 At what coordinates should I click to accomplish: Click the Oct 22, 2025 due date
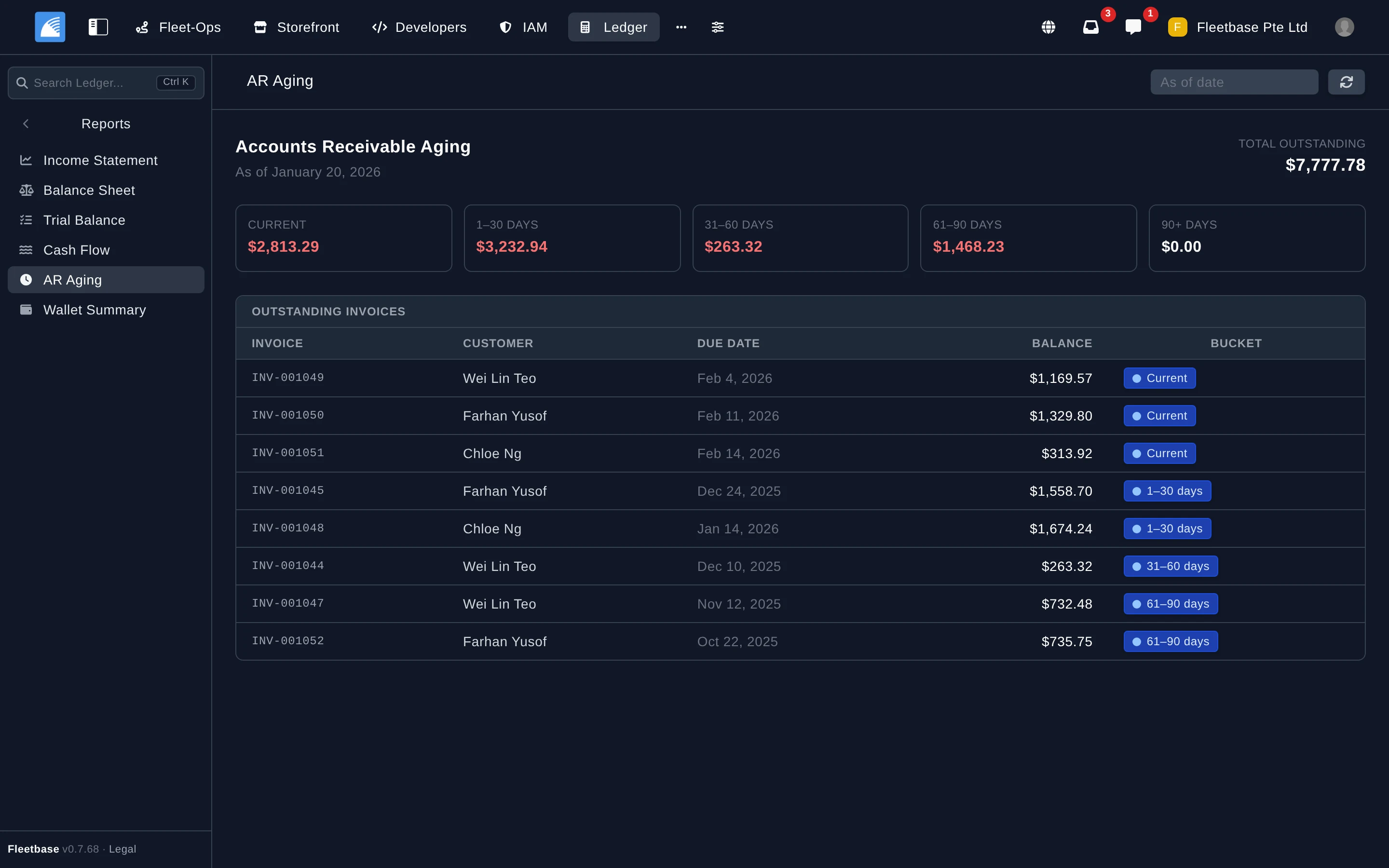click(x=737, y=641)
